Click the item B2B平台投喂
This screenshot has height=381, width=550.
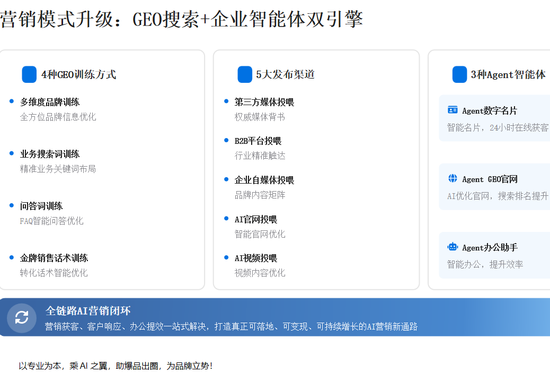(x=258, y=141)
